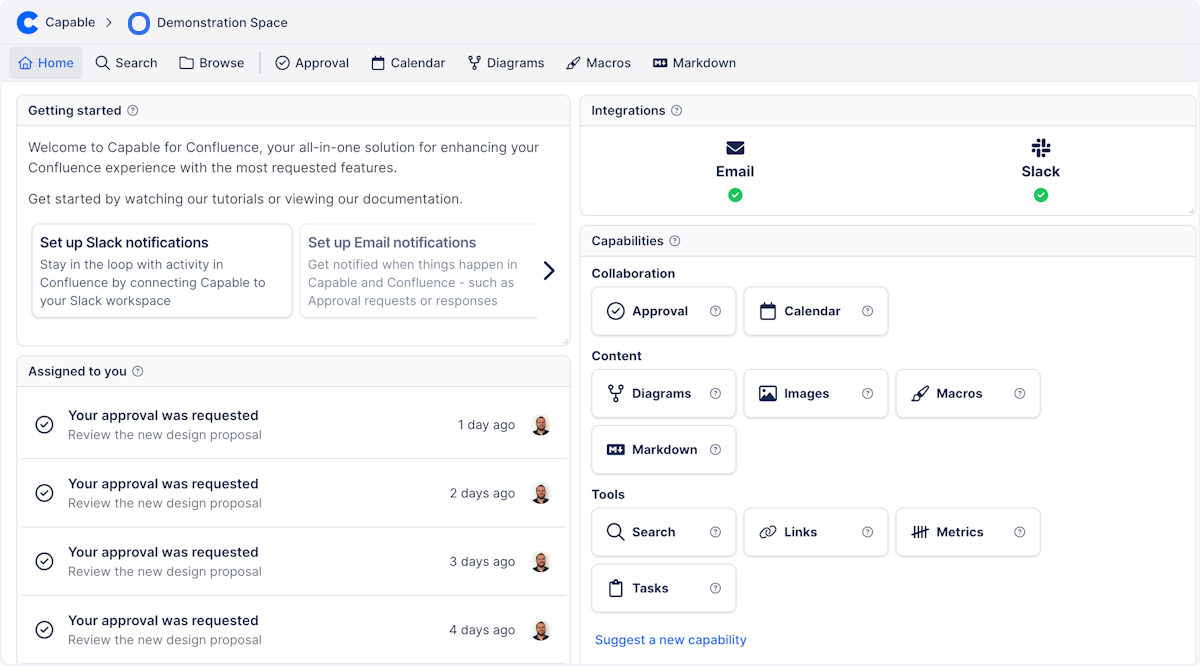Image resolution: width=1200 pixels, height=666 pixels.
Task: Click help icon on Approval capability card
Action: [x=715, y=311]
